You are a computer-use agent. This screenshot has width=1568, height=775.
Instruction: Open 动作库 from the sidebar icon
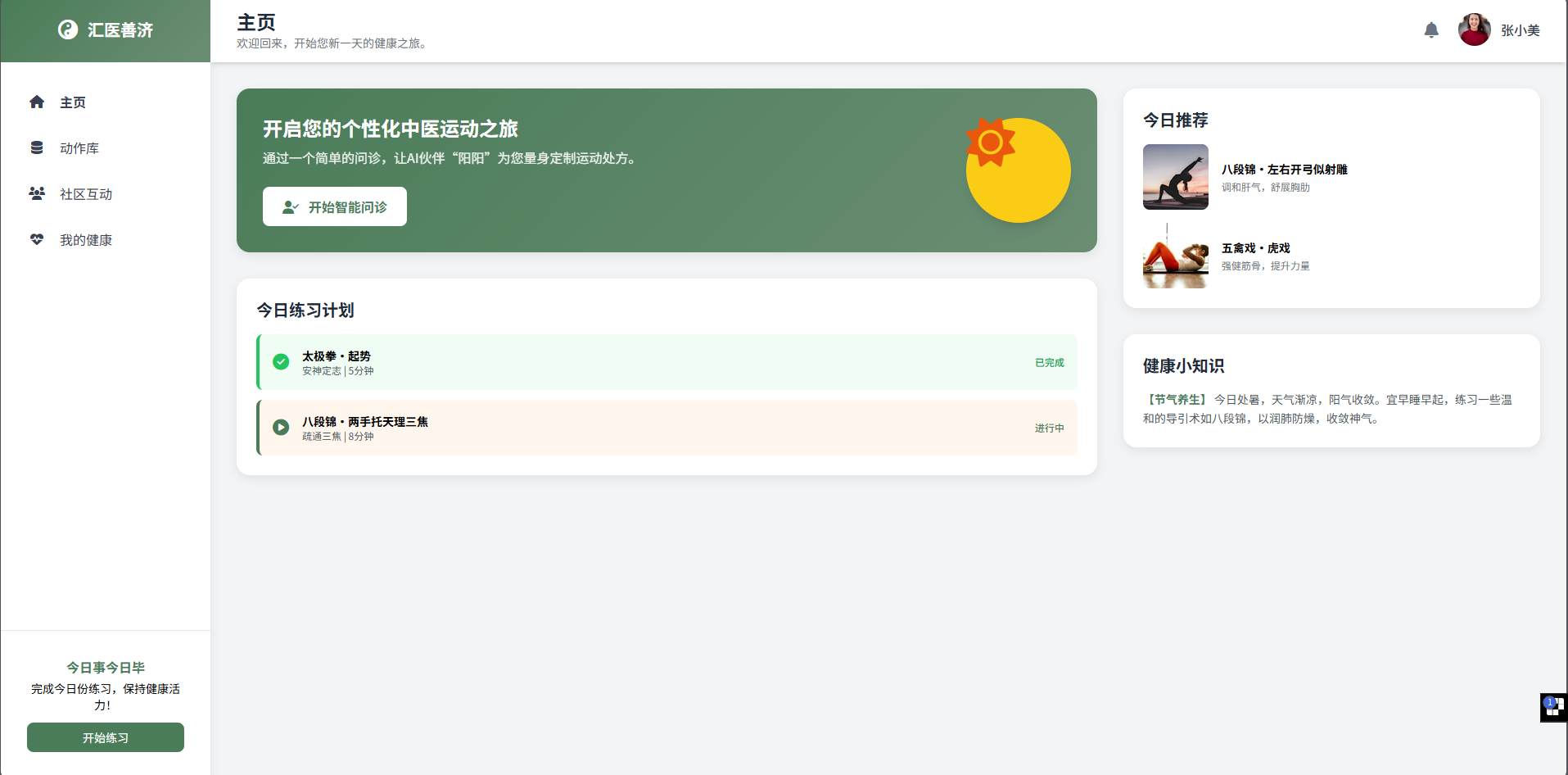coord(36,147)
